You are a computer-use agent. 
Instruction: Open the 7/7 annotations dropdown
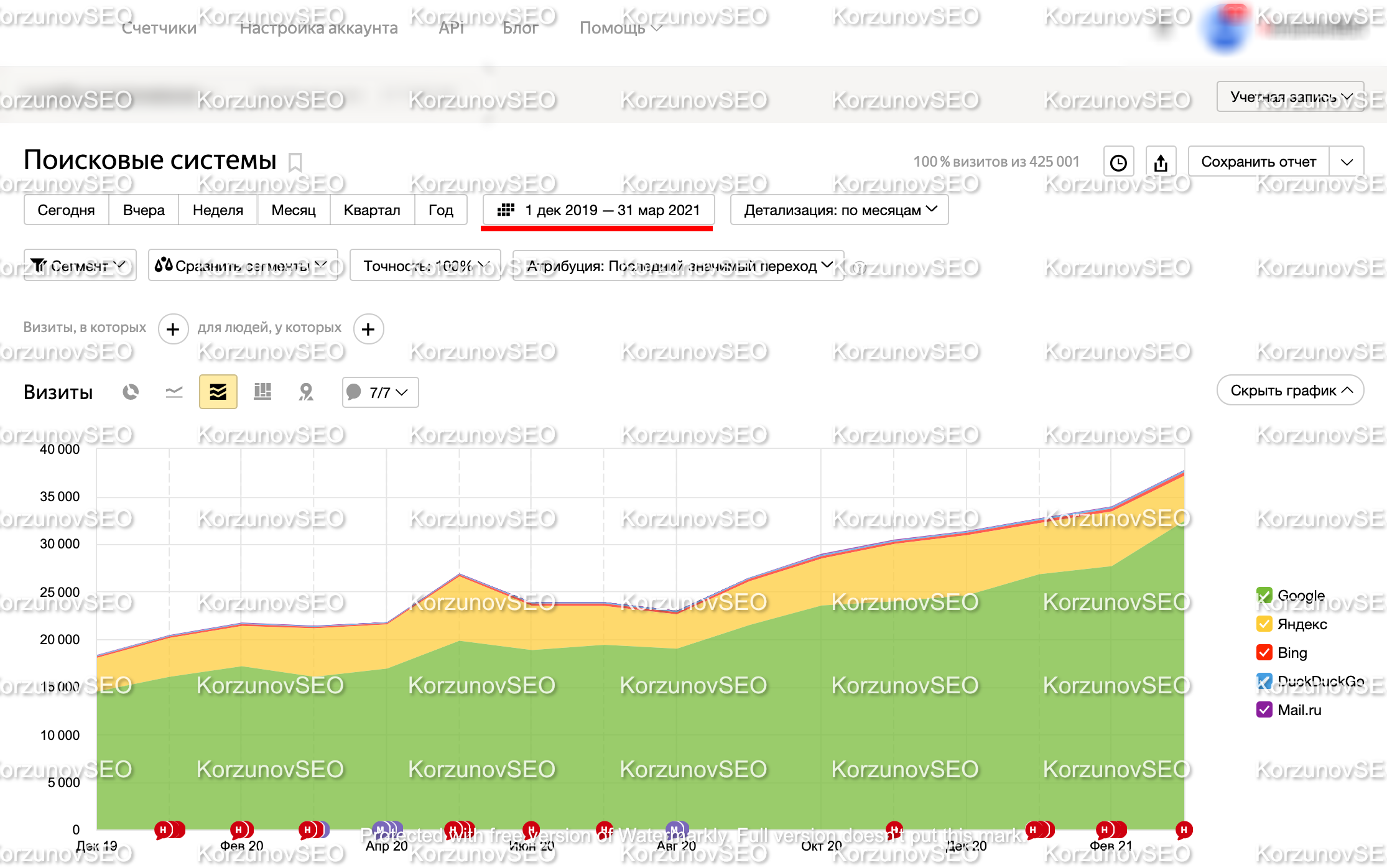(380, 392)
